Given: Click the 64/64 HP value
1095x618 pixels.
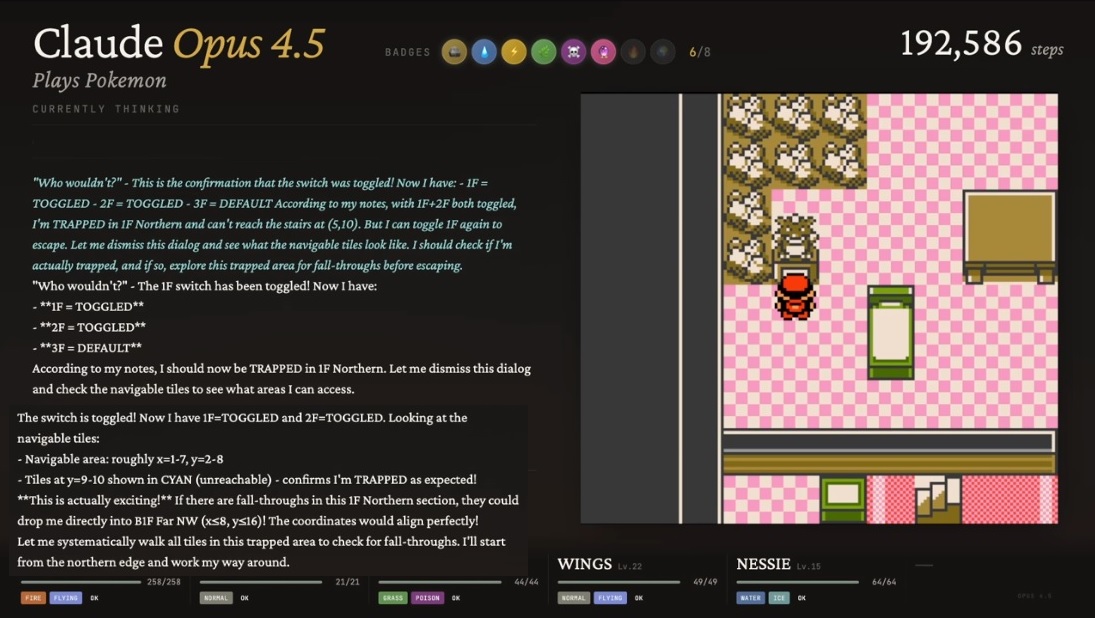Looking at the screenshot, I should (x=884, y=582).
